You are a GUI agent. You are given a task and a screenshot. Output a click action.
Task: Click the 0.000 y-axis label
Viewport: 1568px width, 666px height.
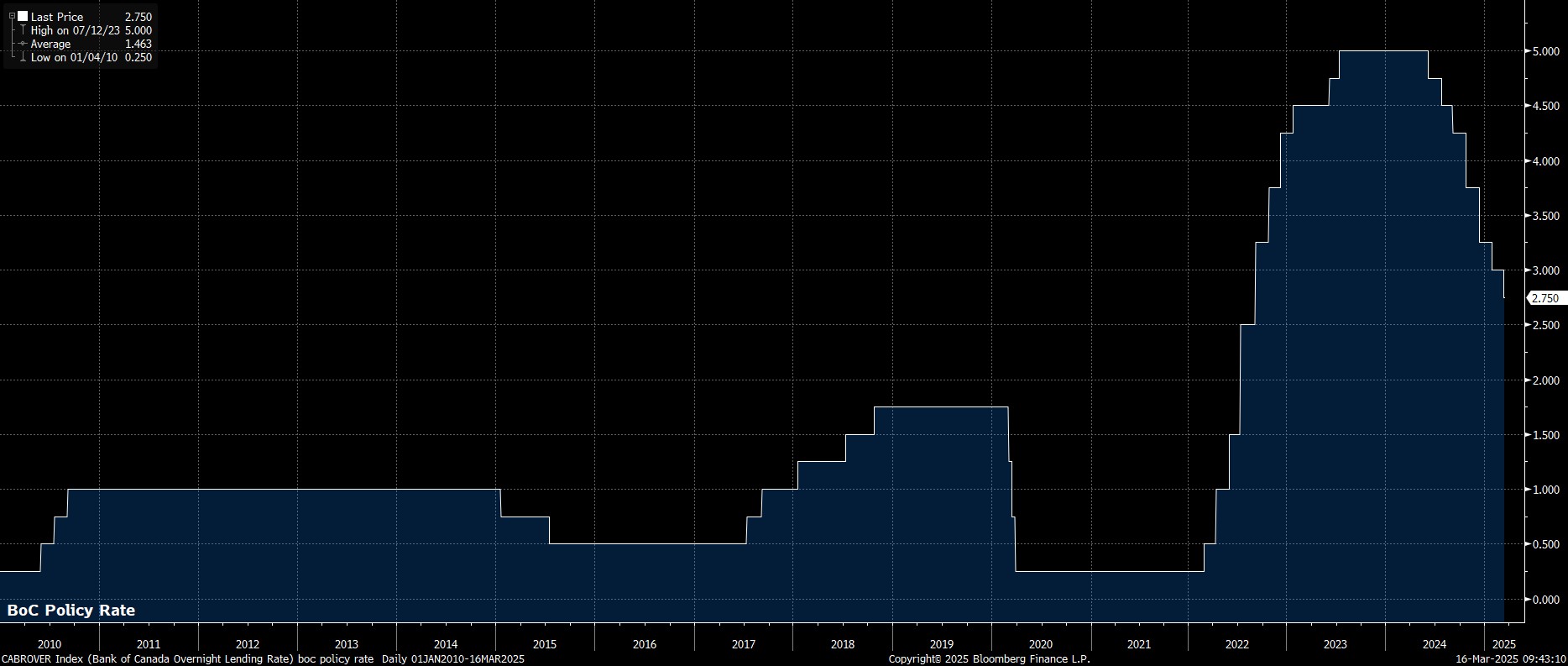click(1545, 600)
